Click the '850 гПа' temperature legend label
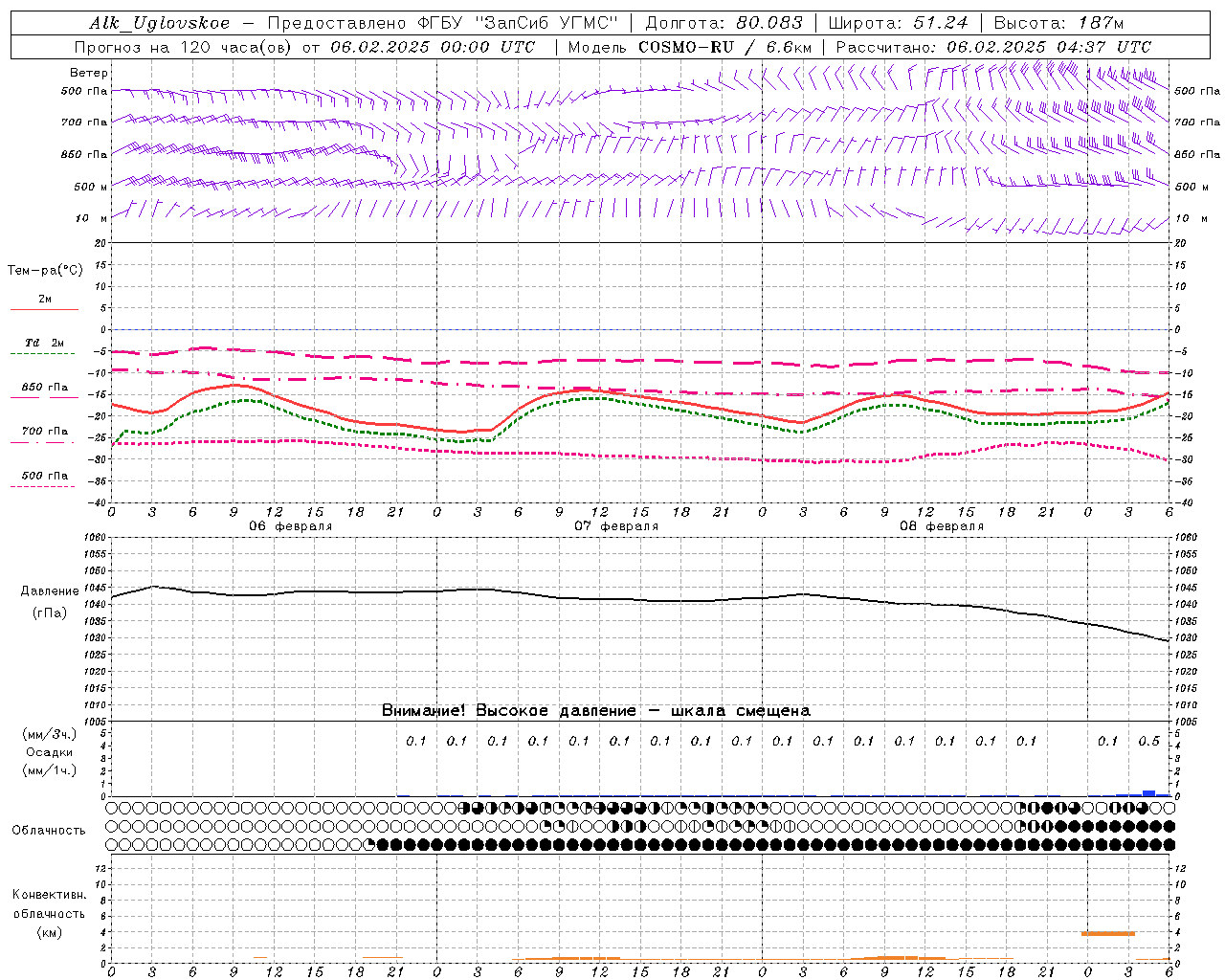The height and width of the screenshot is (980, 1225). (44, 388)
